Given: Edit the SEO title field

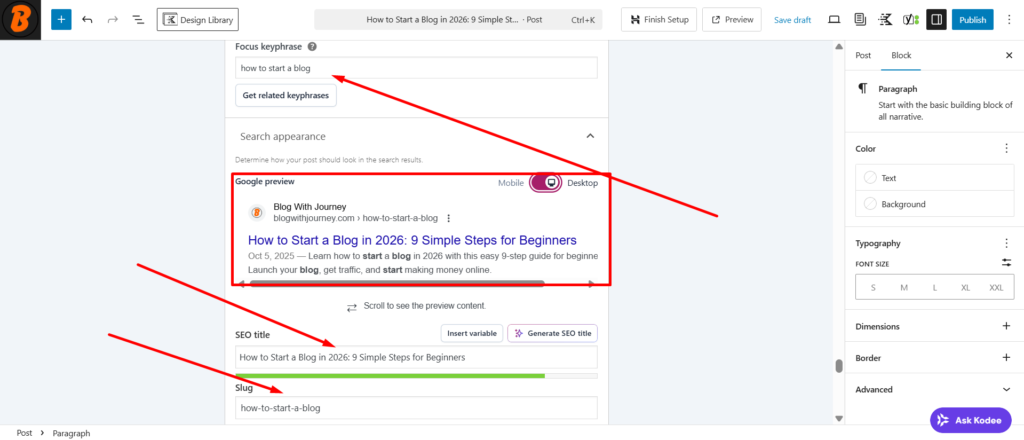Looking at the screenshot, I should 416,358.
